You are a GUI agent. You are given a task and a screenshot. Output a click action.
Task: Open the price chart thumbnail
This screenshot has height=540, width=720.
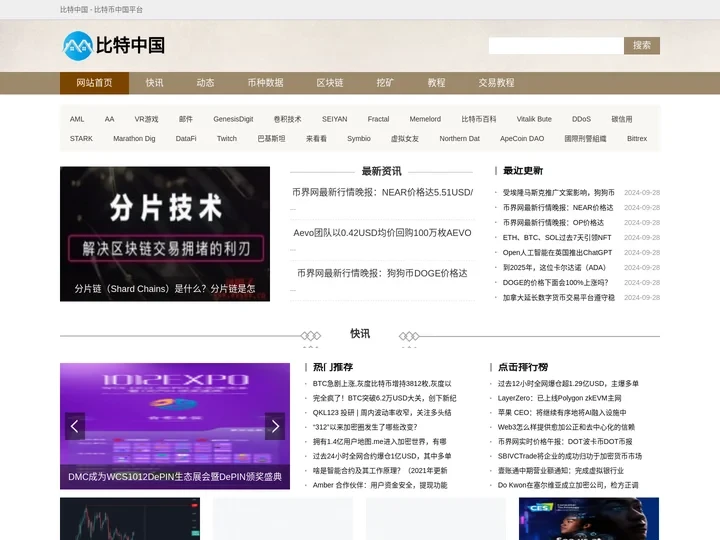click(130, 519)
